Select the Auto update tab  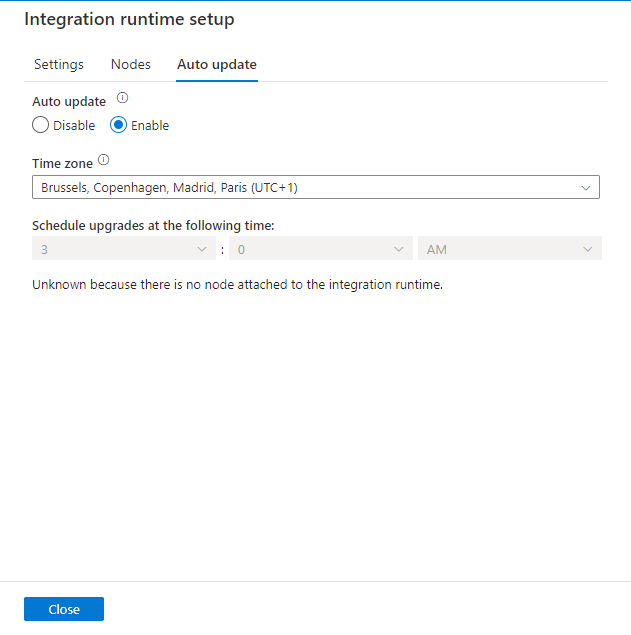tap(217, 64)
